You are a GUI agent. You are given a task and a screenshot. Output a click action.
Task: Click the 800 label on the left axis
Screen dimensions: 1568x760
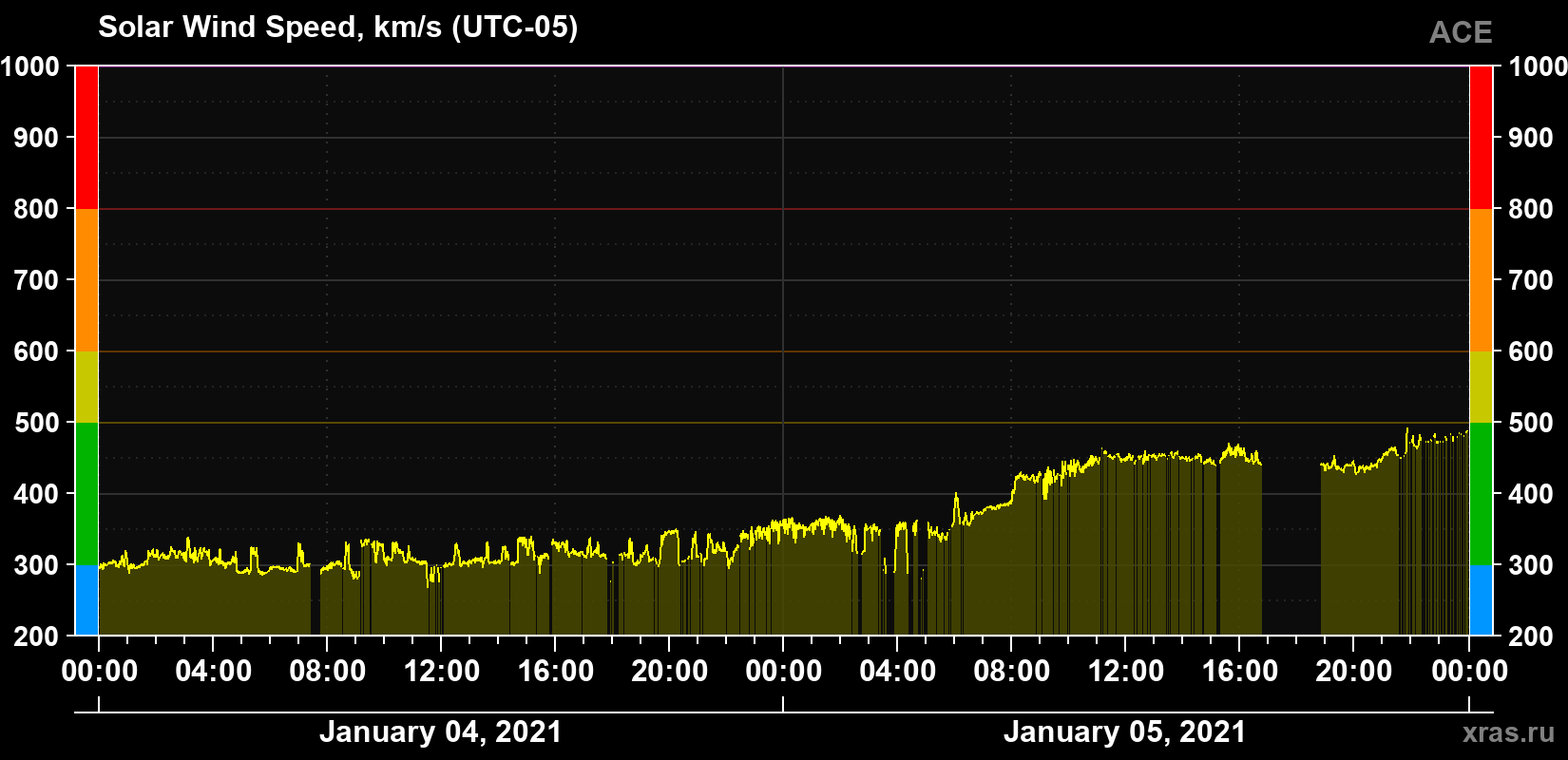click(36, 209)
